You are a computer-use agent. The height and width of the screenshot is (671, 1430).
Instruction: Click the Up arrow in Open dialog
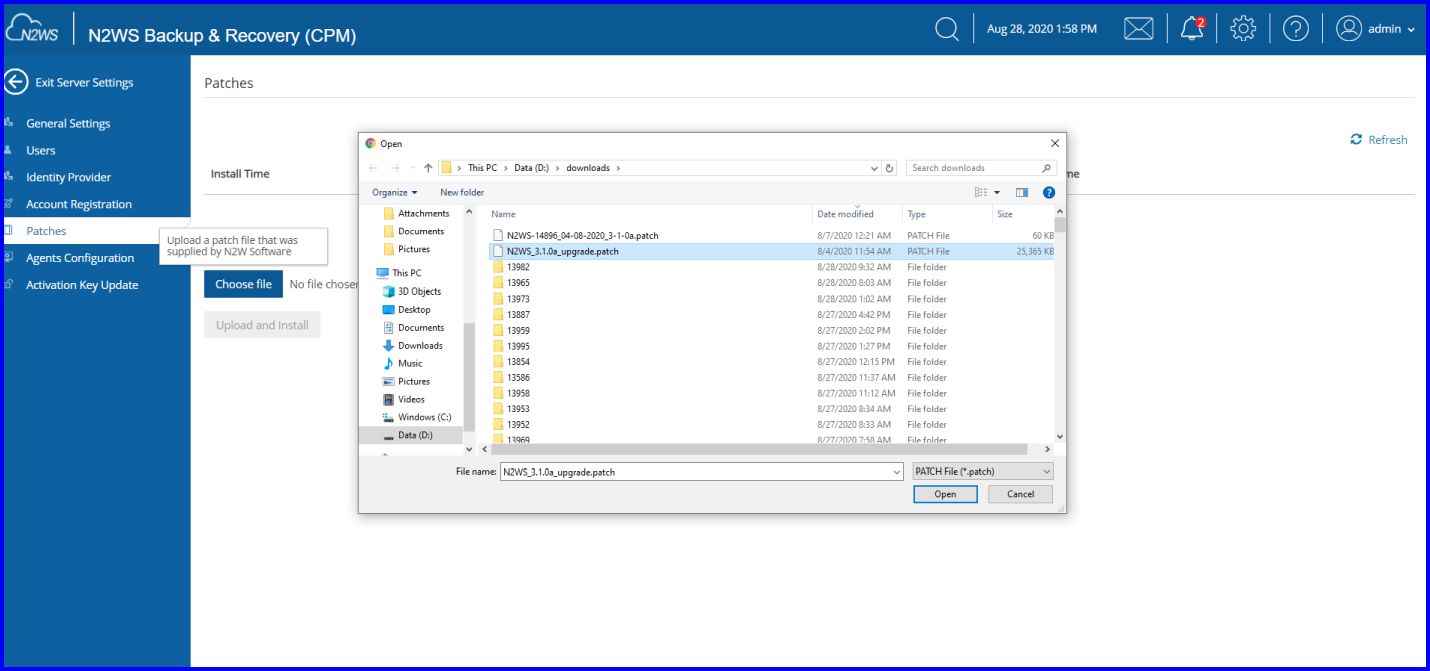(428, 168)
